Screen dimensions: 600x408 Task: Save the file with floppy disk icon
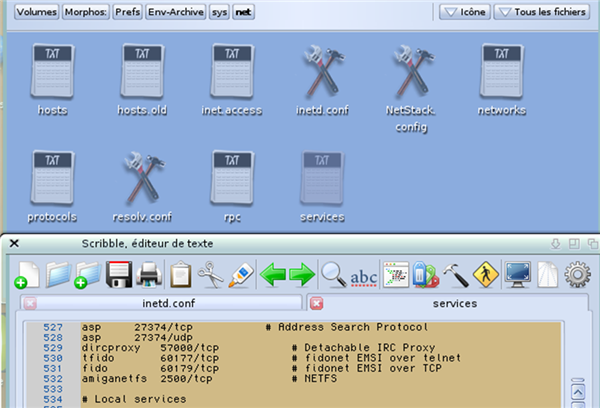[x=119, y=274]
